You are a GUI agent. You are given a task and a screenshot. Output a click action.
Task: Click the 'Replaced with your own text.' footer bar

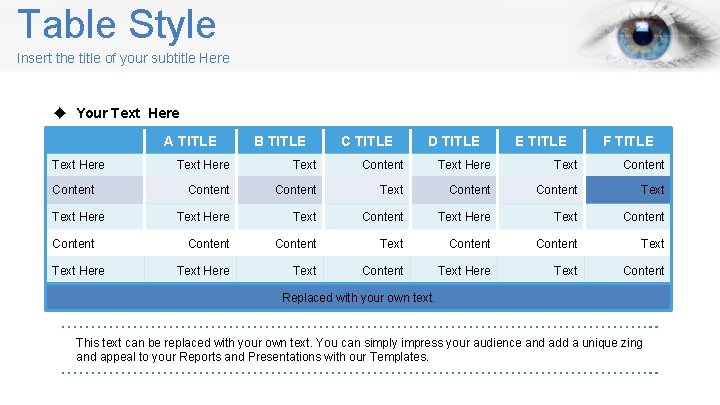[358, 298]
